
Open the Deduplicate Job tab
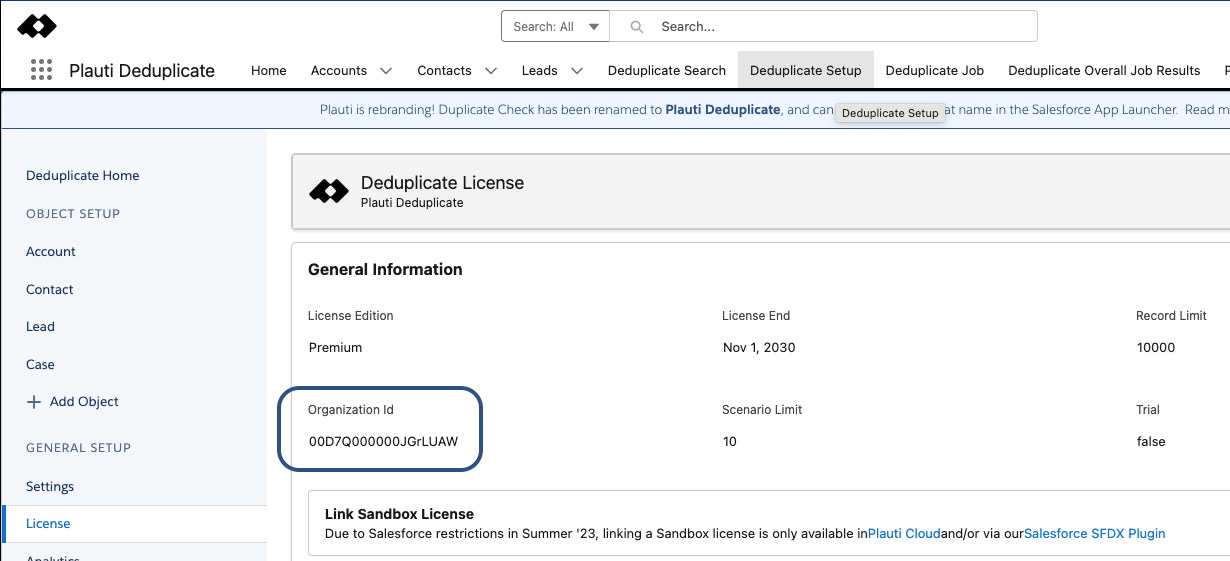tap(935, 71)
